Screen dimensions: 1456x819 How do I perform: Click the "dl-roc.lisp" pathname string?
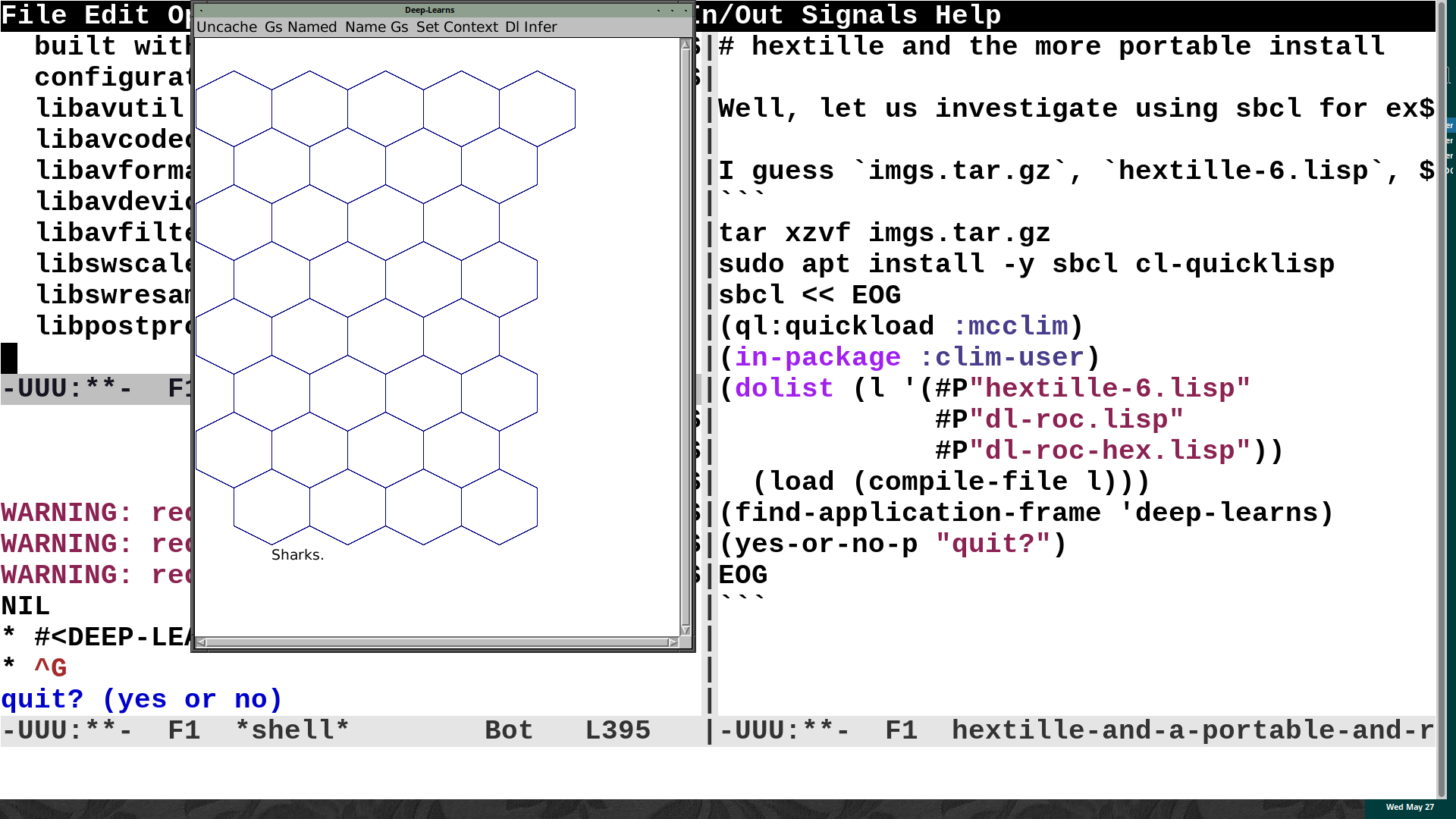tap(1076, 419)
